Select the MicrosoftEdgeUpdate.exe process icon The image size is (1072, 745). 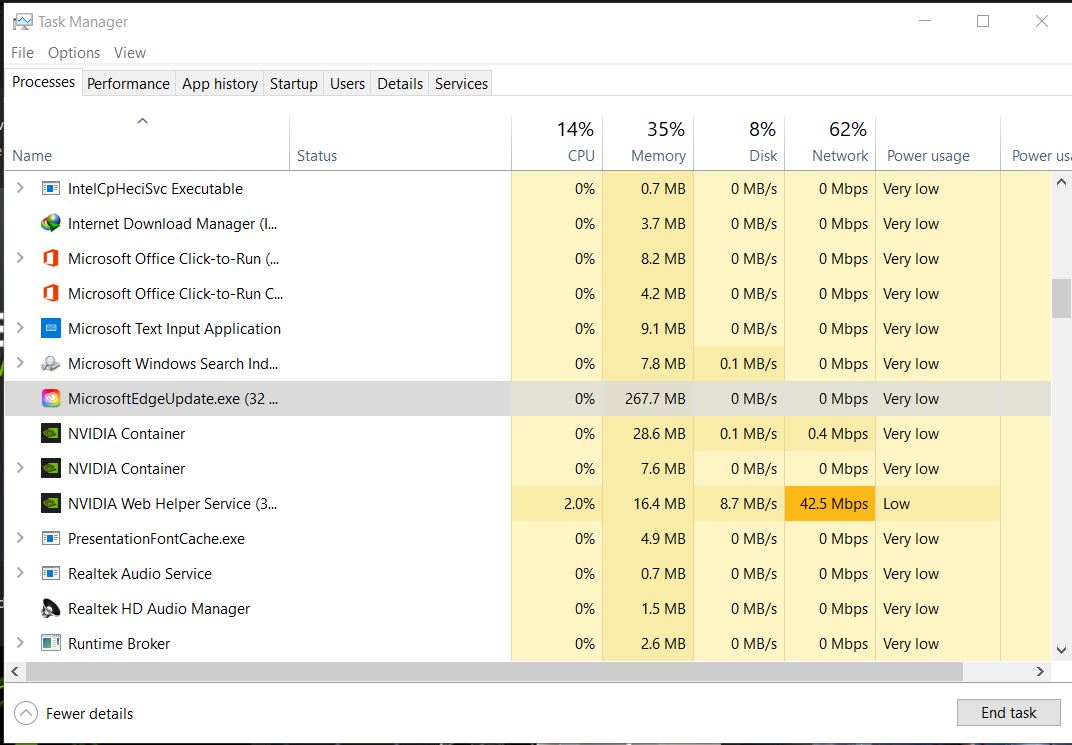[x=50, y=399]
